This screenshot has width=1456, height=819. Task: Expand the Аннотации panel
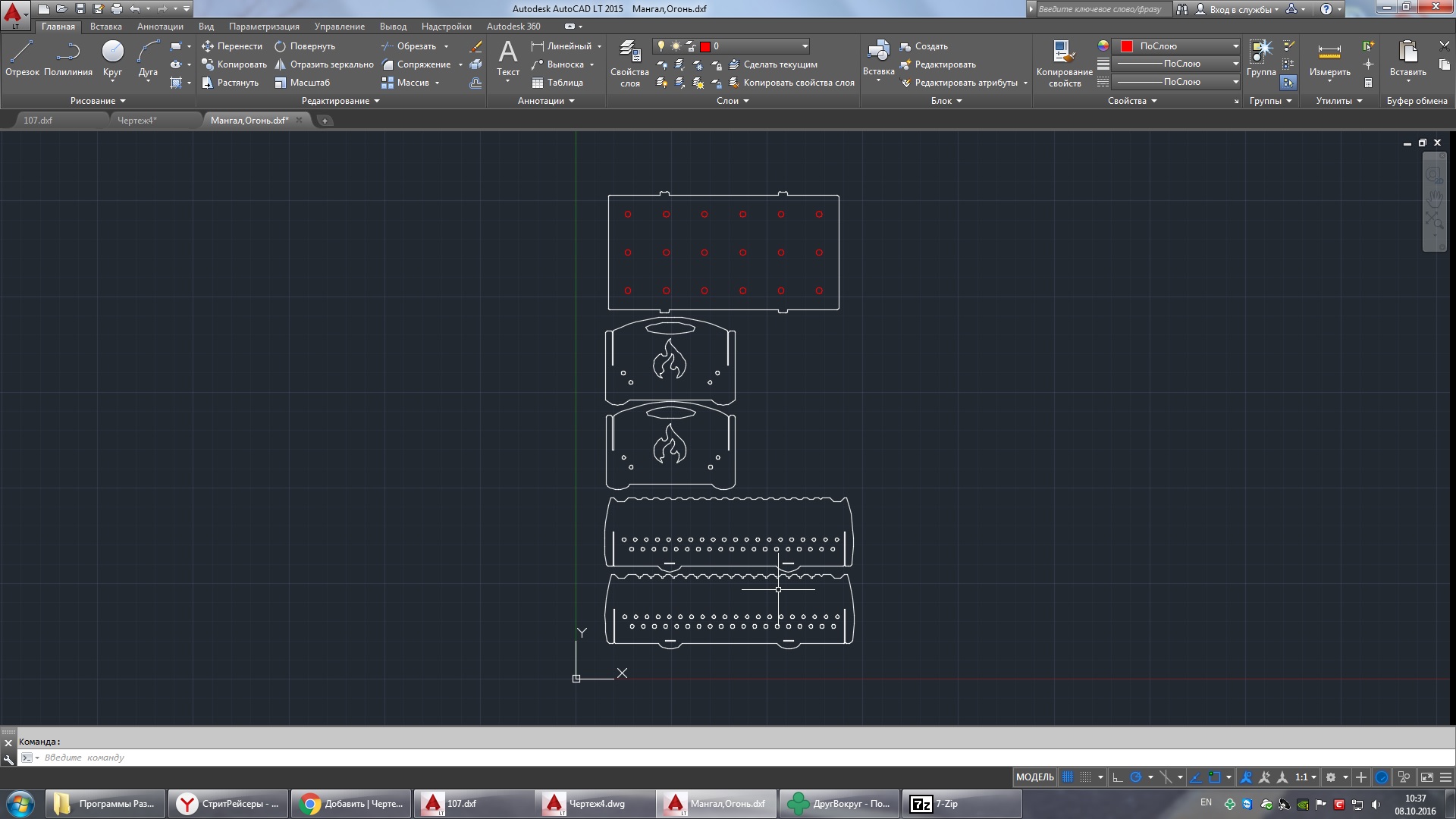(x=546, y=101)
